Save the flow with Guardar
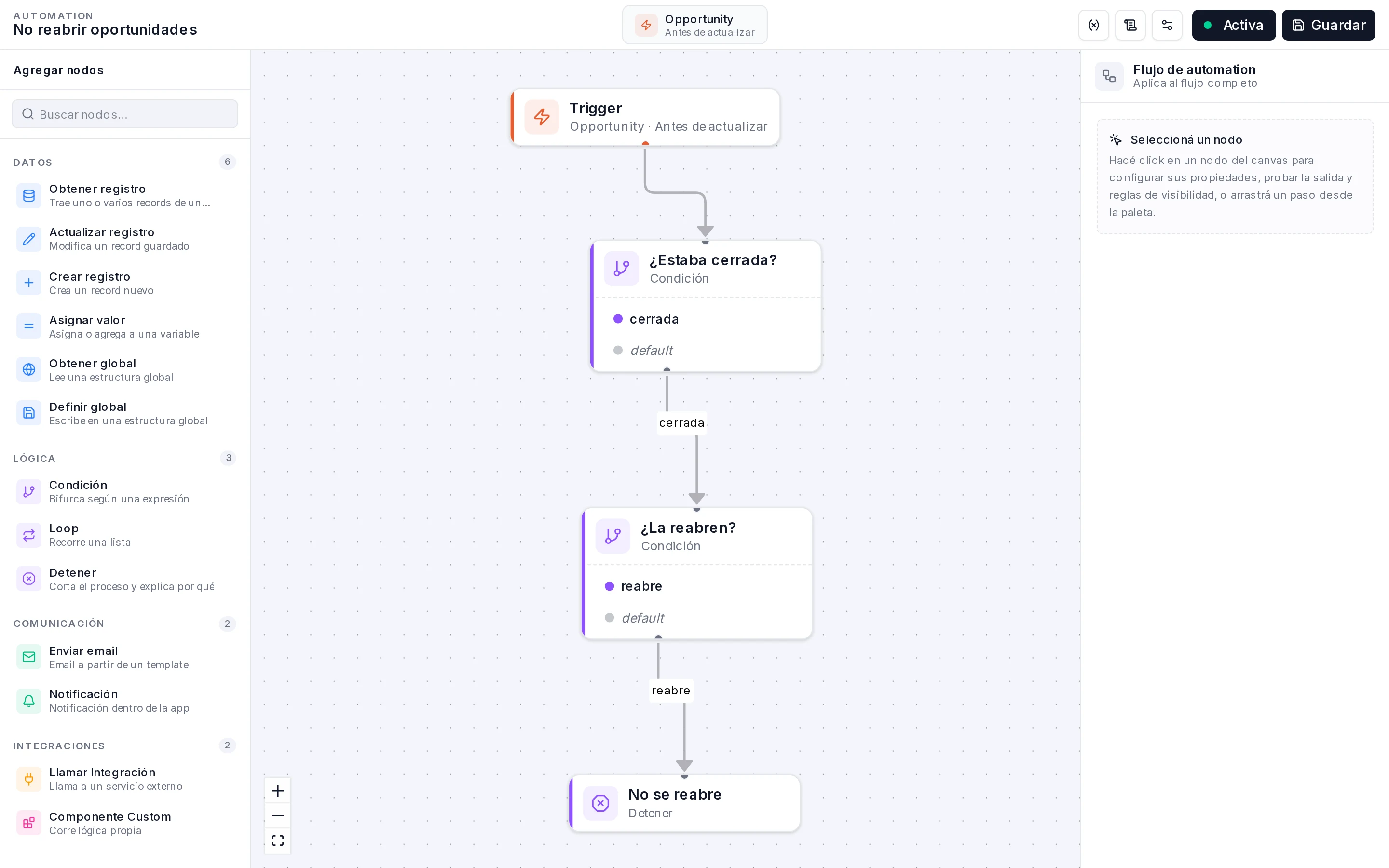1389x868 pixels. 1328,25
